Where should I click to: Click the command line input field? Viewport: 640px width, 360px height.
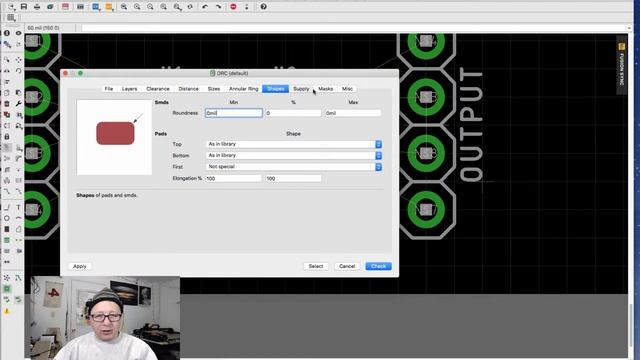click(353, 28)
